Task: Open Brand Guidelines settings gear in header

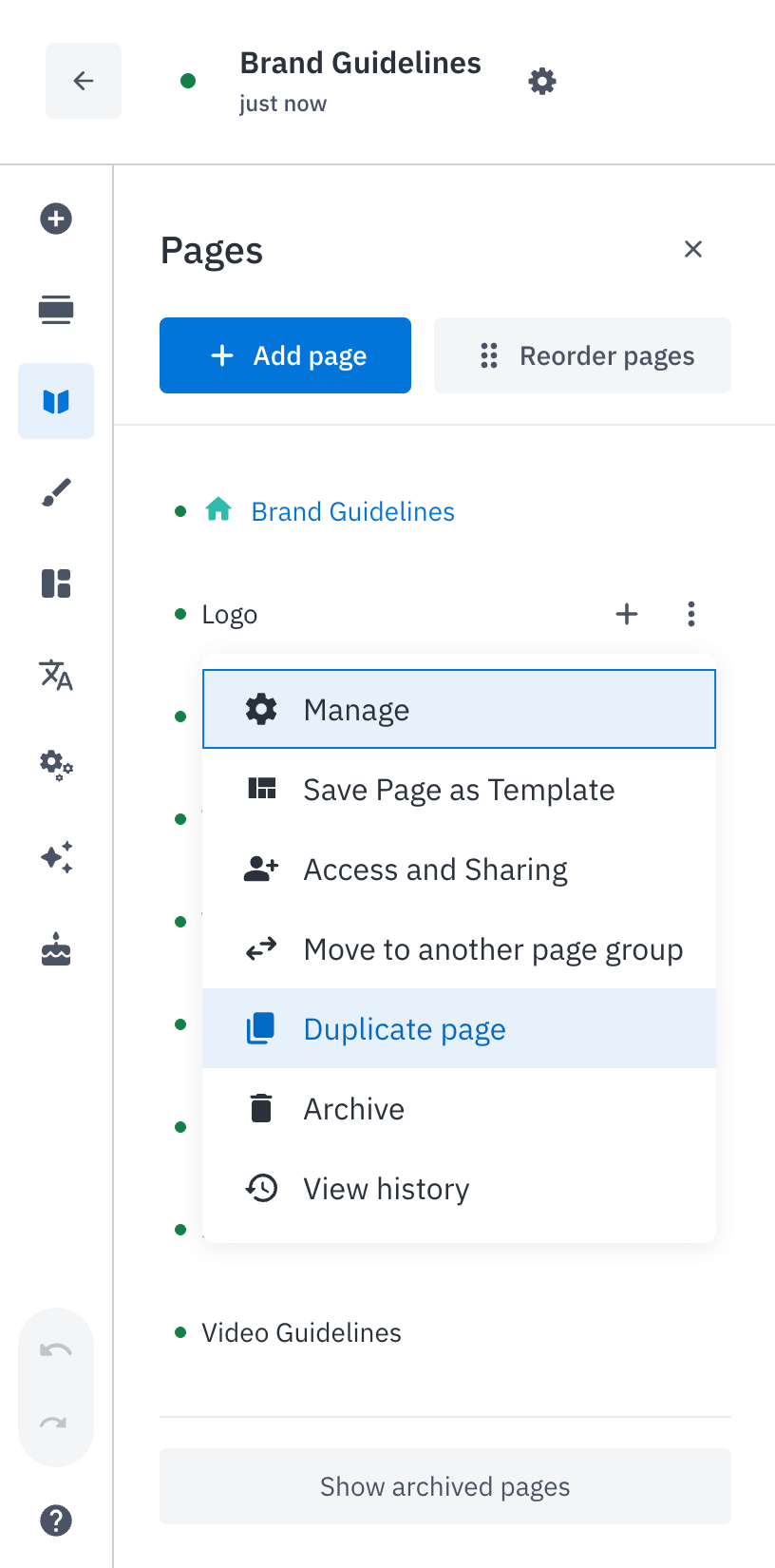Action: 542,81
